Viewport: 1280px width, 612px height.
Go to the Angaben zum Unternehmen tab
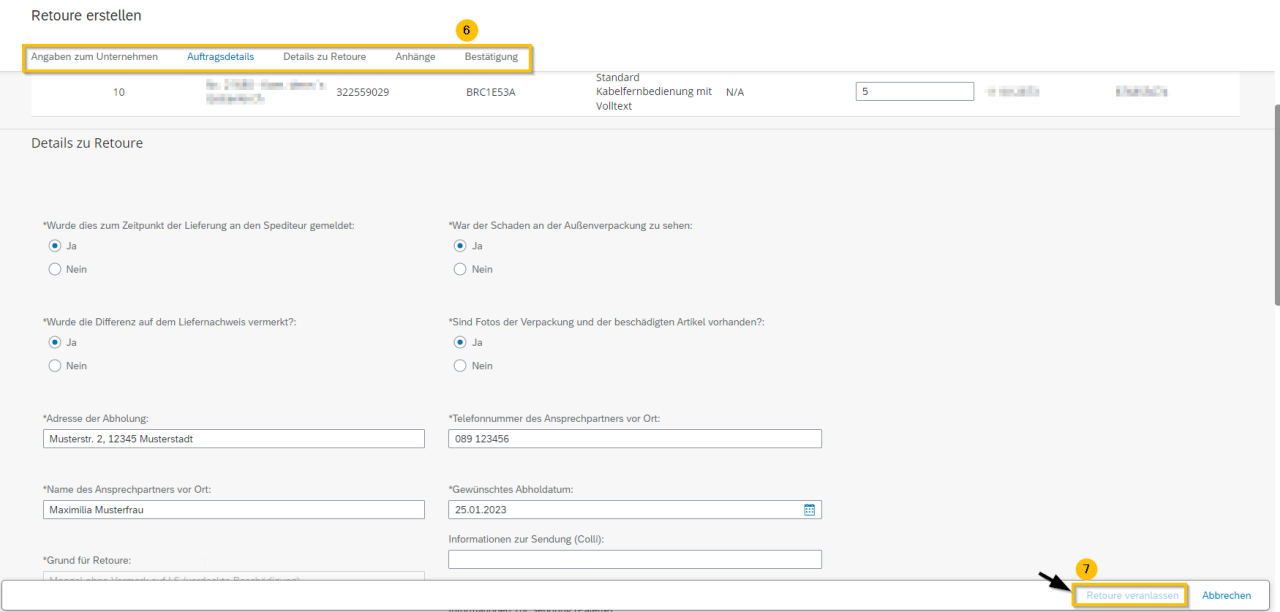click(94, 57)
